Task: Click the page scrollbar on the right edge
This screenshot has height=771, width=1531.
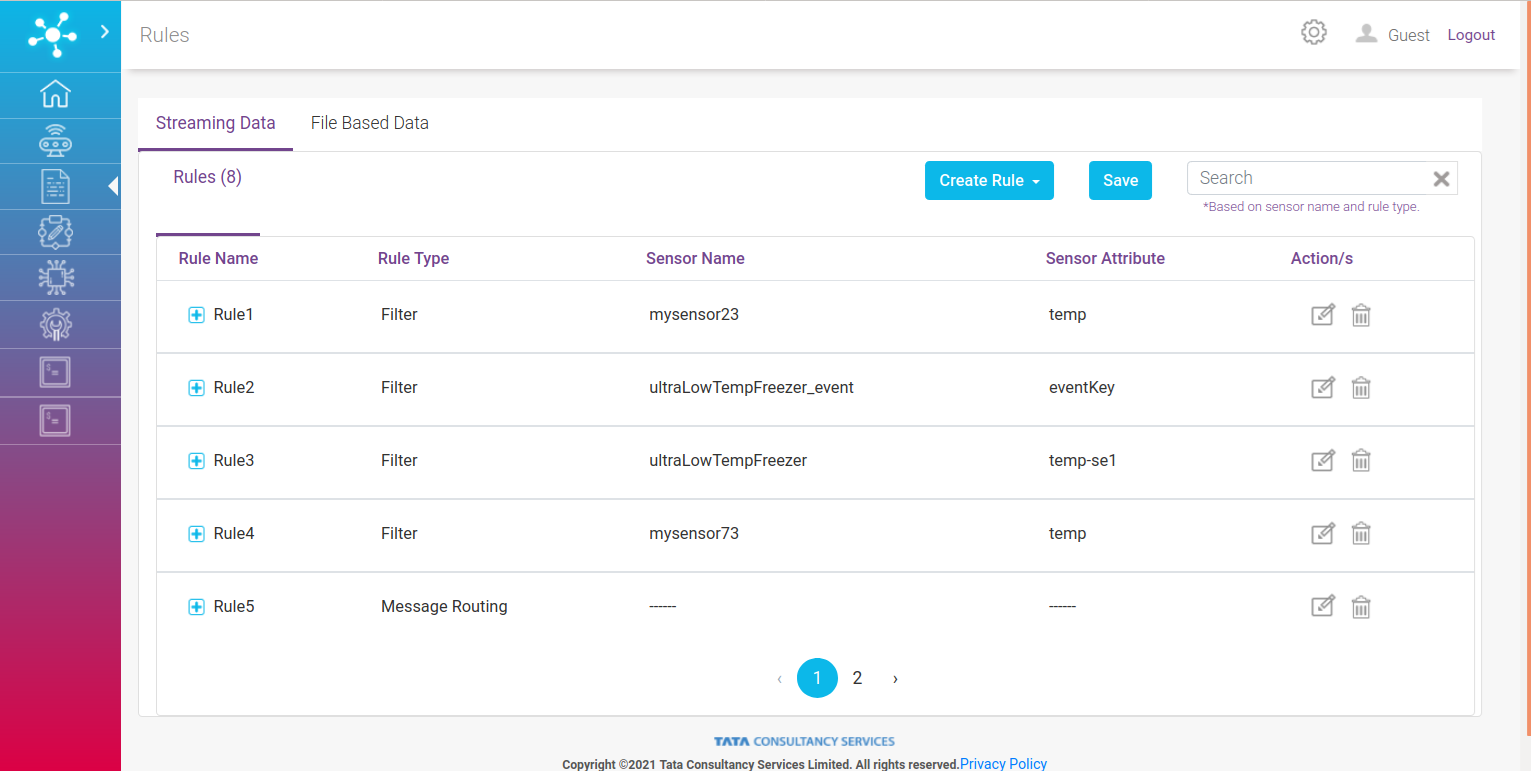Action: pyautogui.click(x=1527, y=370)
